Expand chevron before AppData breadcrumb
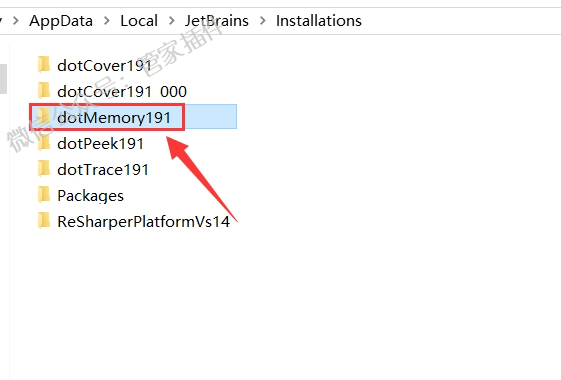The height and width of the screenshot is (380, 561). [15, 21]
